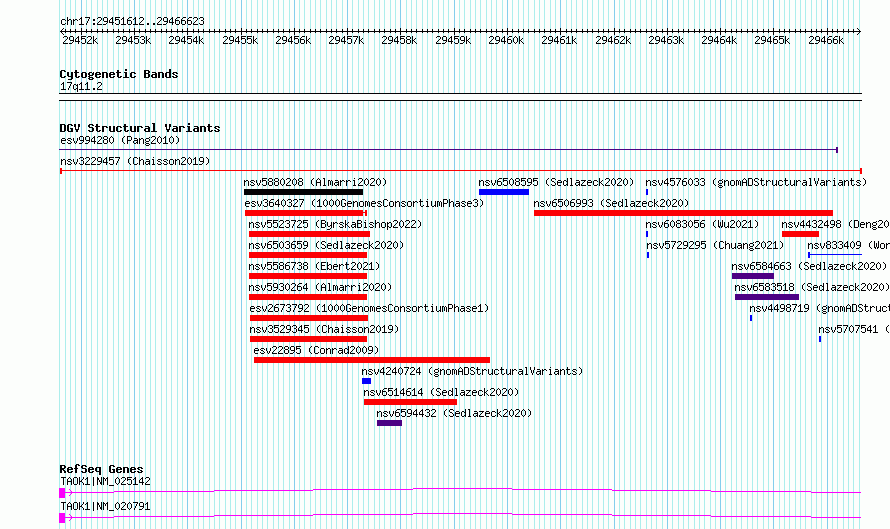
Task: Open nsv4576033 gnomADStructuralVariants label
Action: (756, 182)
